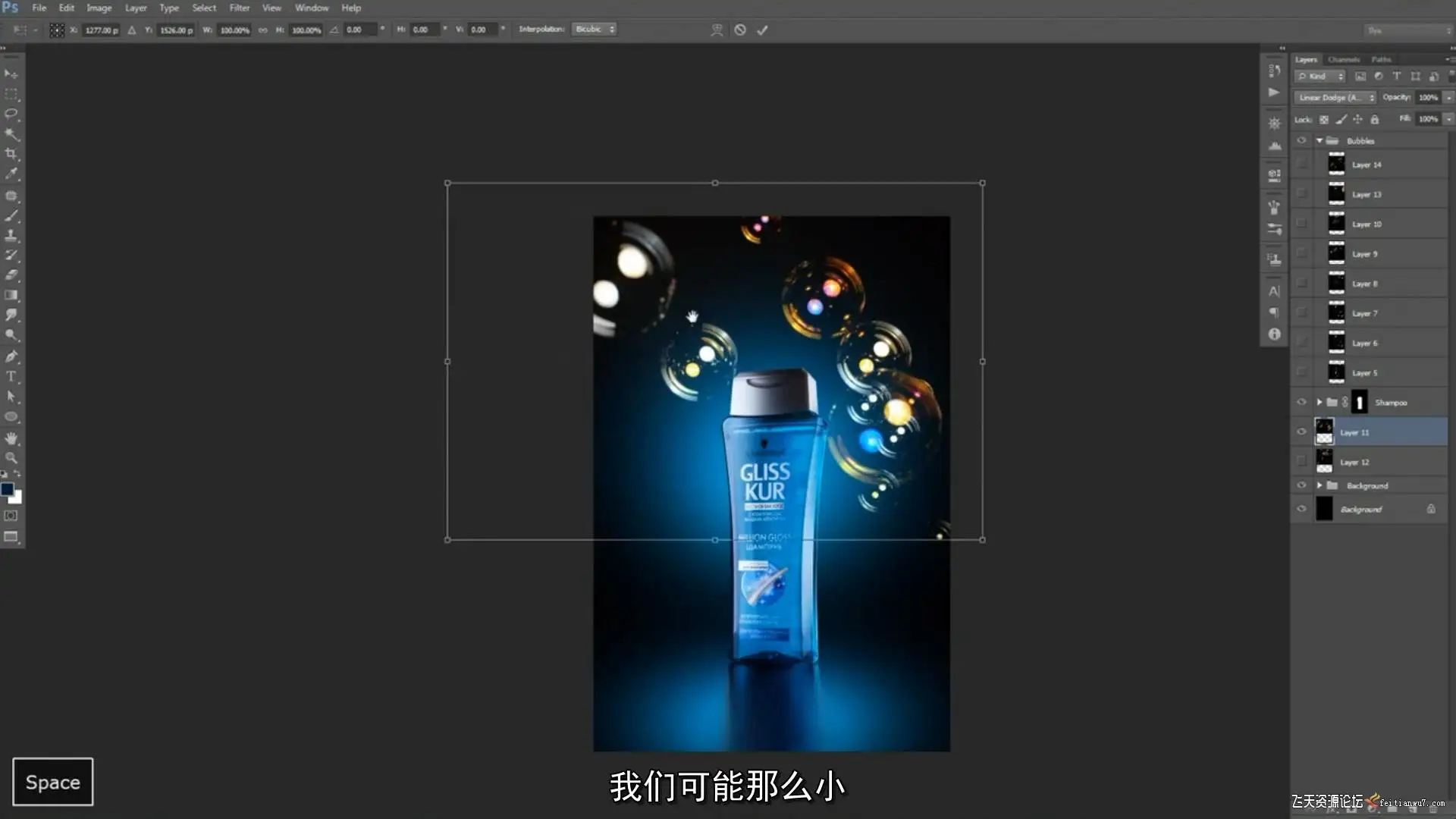Filter for pixel layers
The image size is (1456, 819).
pyautogui.click(x=1360, y=76)
